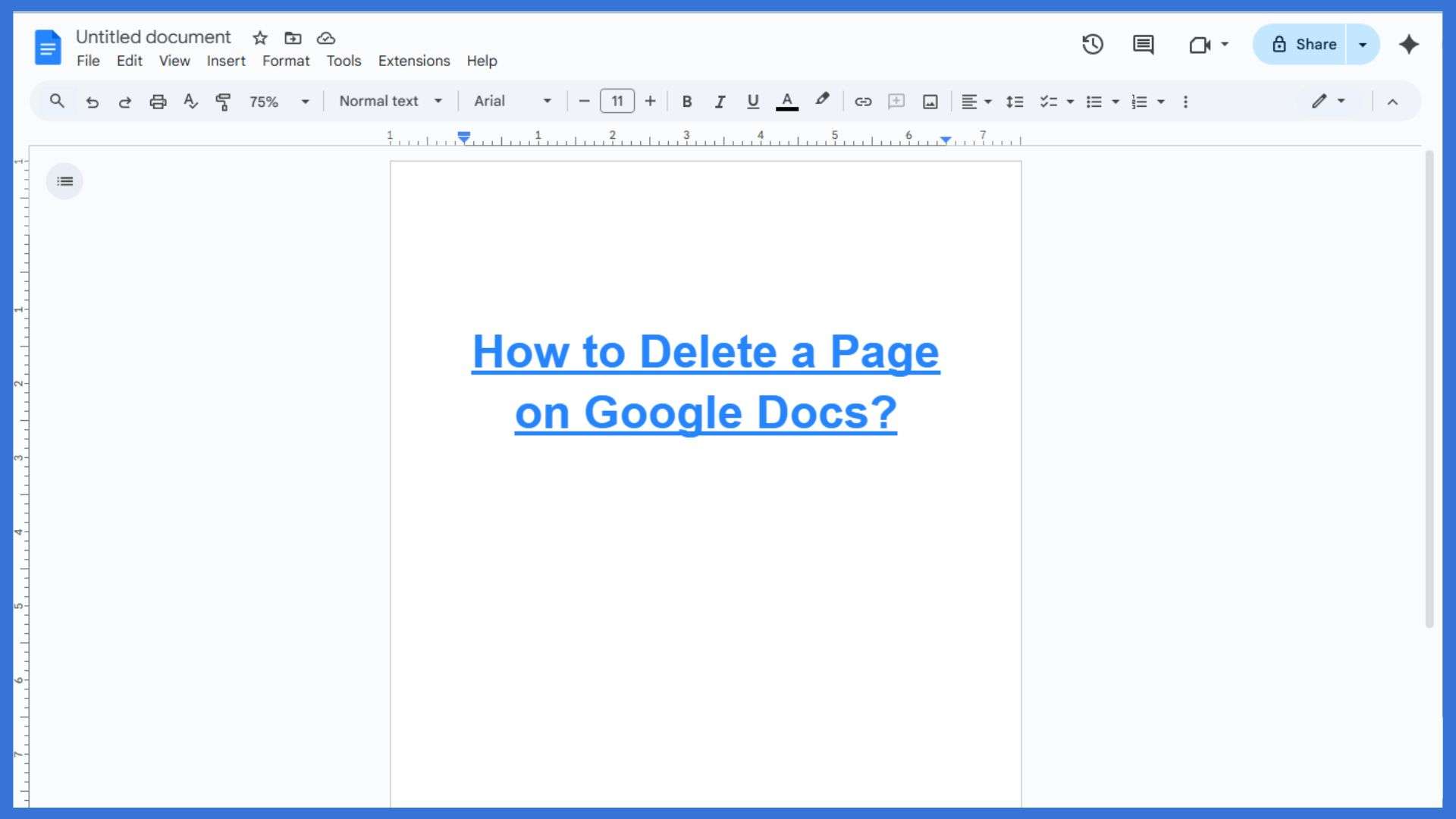Open version history clock icon
The image size is (1456, 819).
click(1092, 44)
